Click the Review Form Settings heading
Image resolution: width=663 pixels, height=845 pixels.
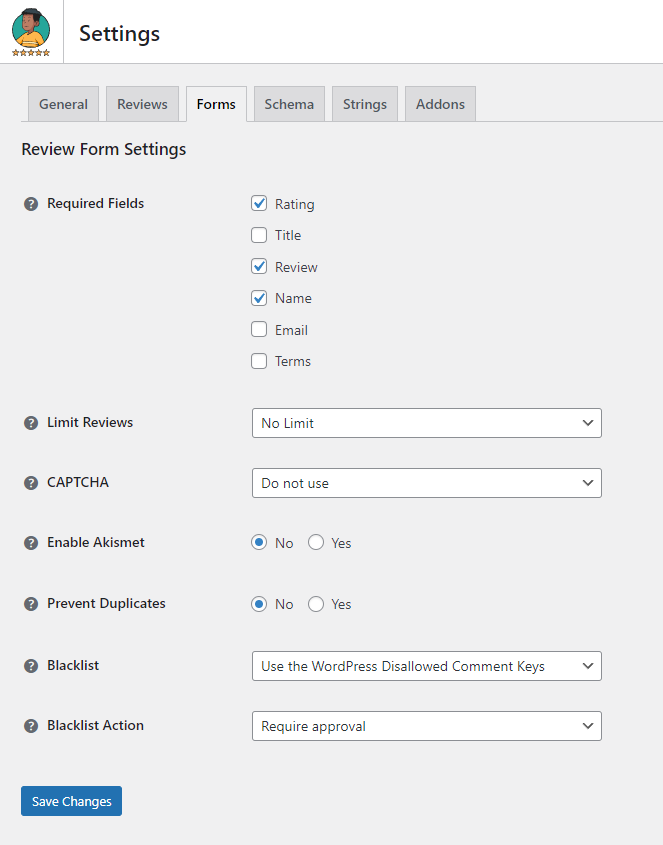103,149
